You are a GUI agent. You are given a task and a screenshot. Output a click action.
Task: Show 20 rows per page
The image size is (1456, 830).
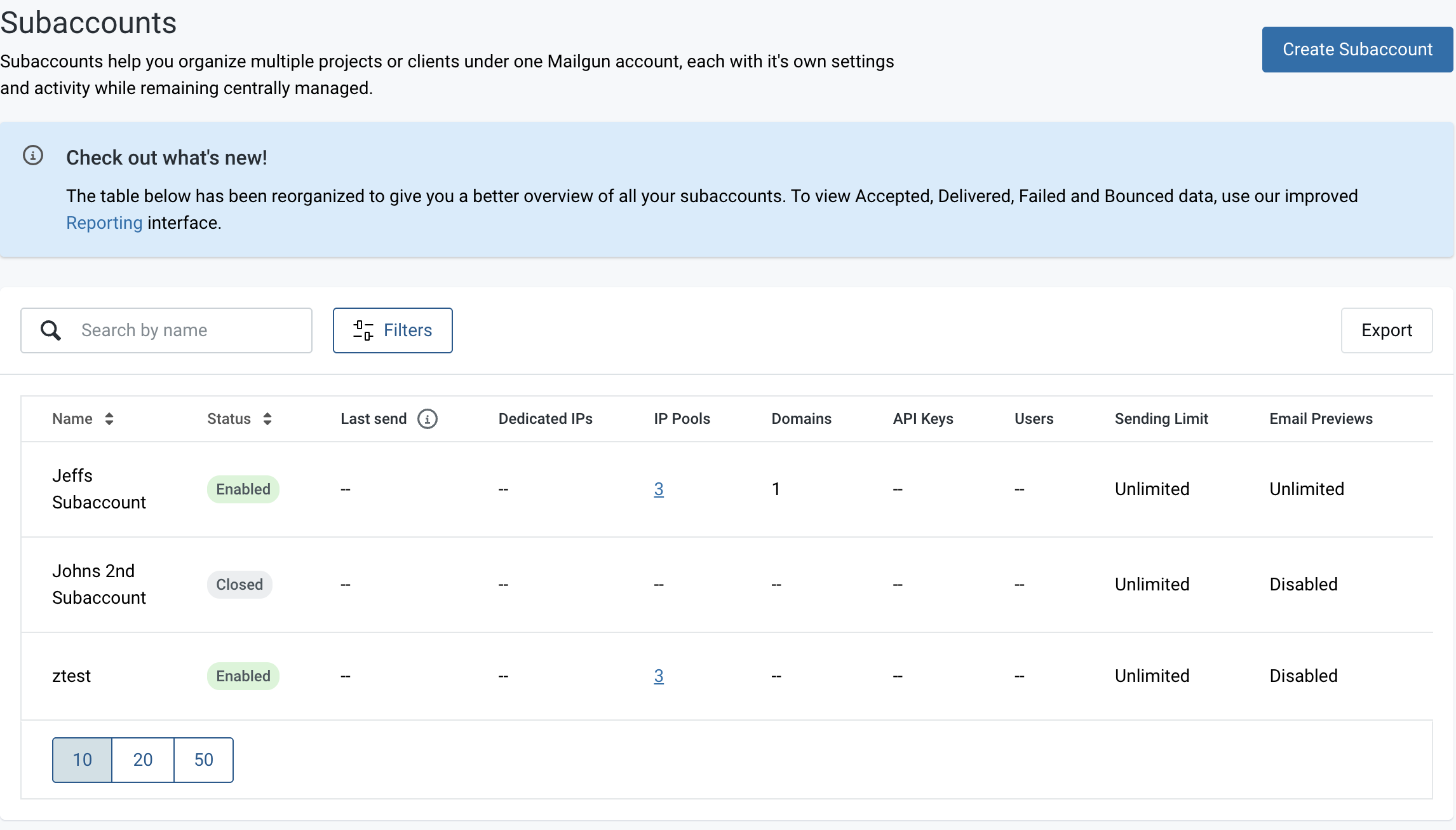tap(143, 759)
